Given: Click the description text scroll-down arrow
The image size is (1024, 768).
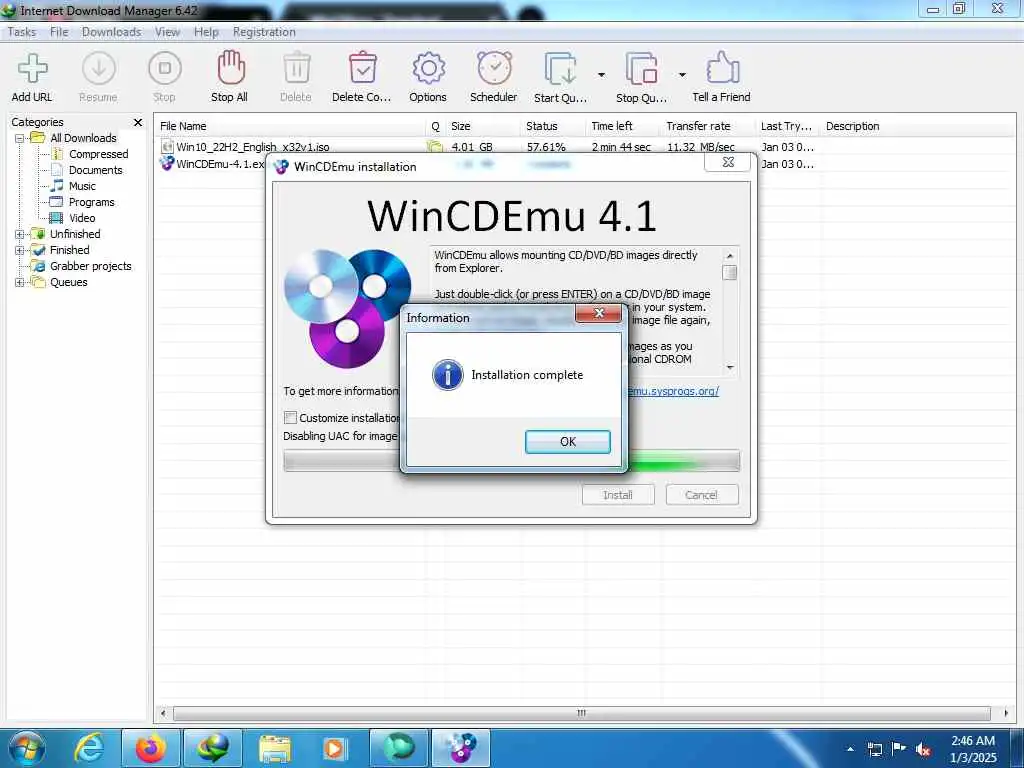Looking at the screenshot, I should pos(730,368).
